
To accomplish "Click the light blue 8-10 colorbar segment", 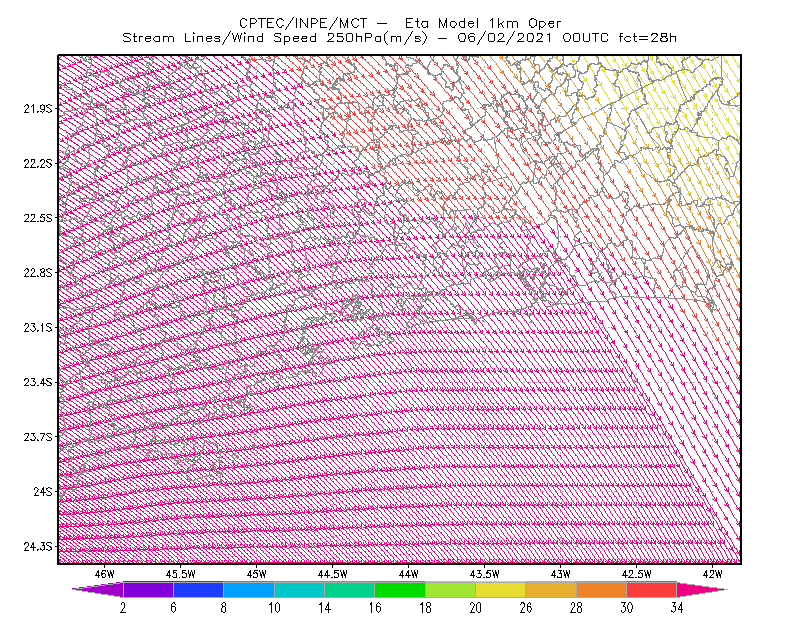I will [x=249, y=589].
